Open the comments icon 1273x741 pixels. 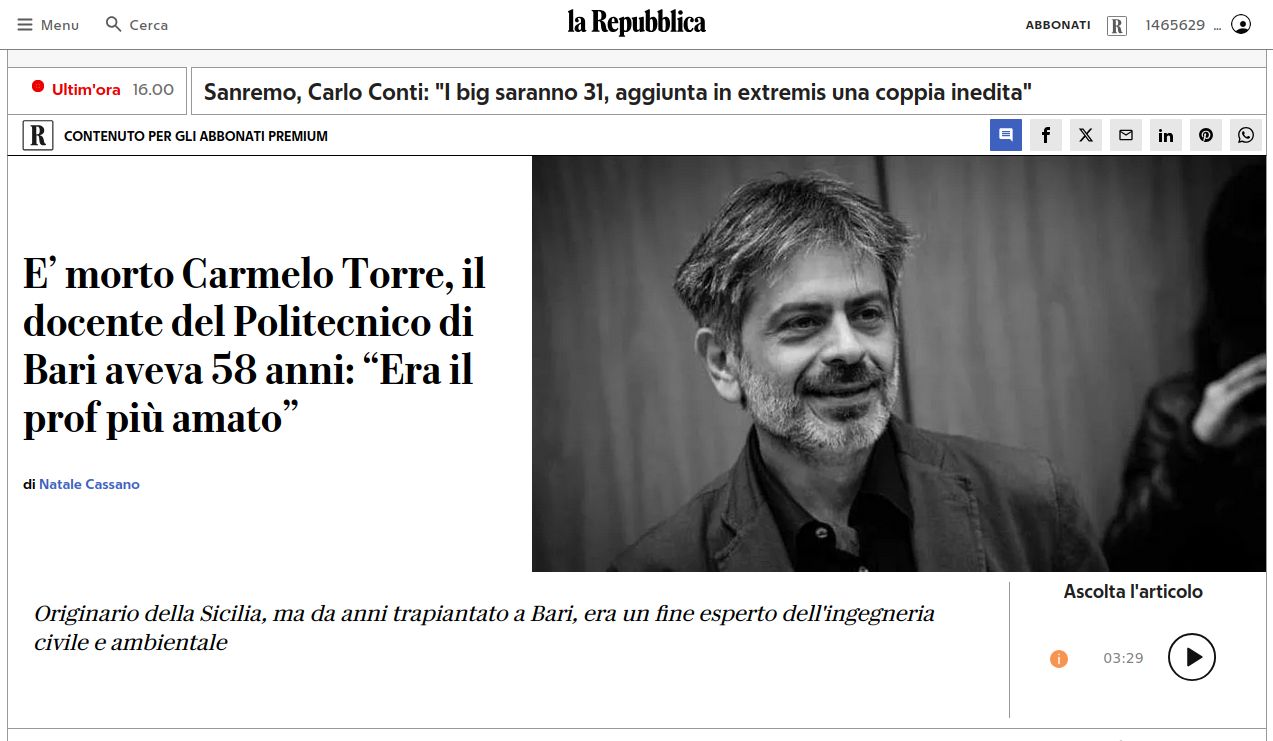pos(1006,135)
